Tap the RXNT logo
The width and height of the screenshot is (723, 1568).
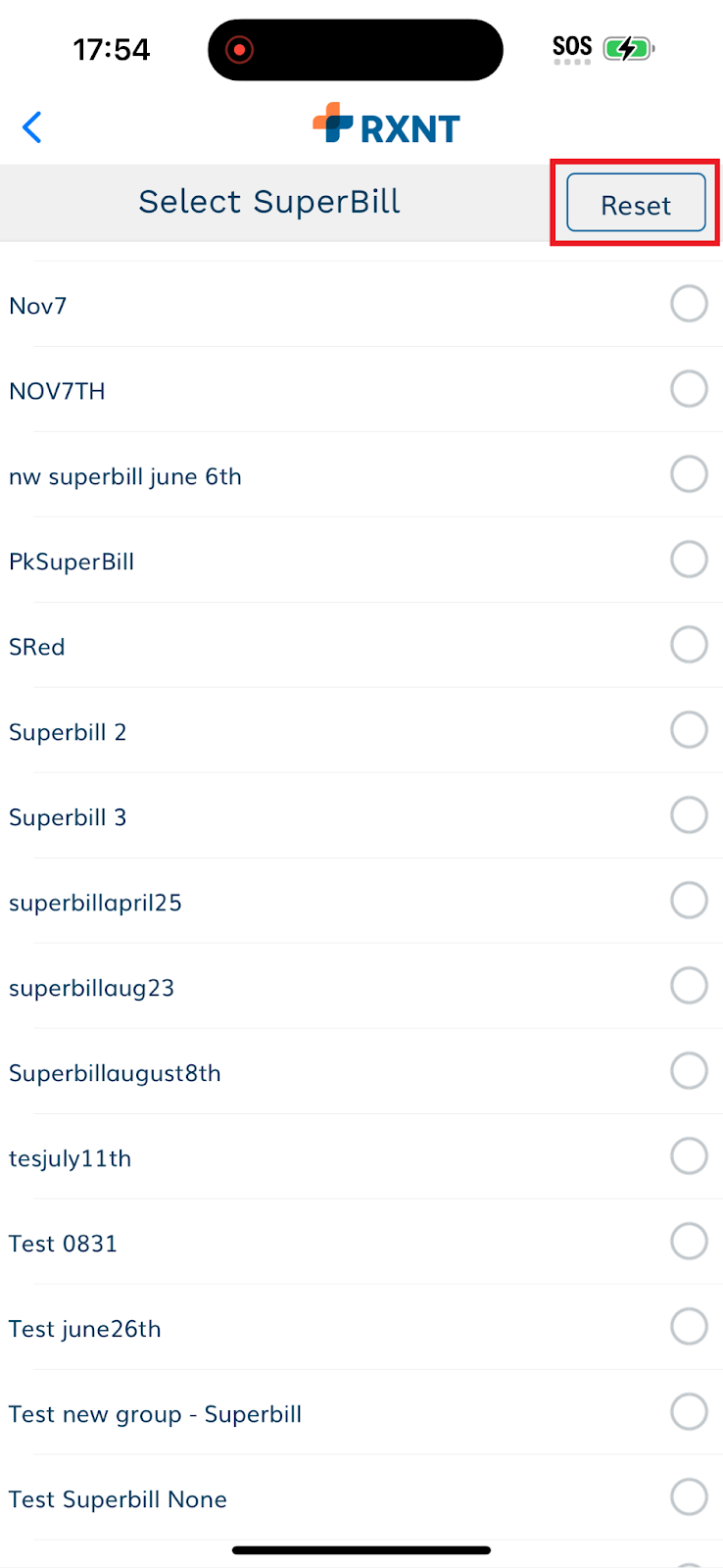[x=386, y=124]
